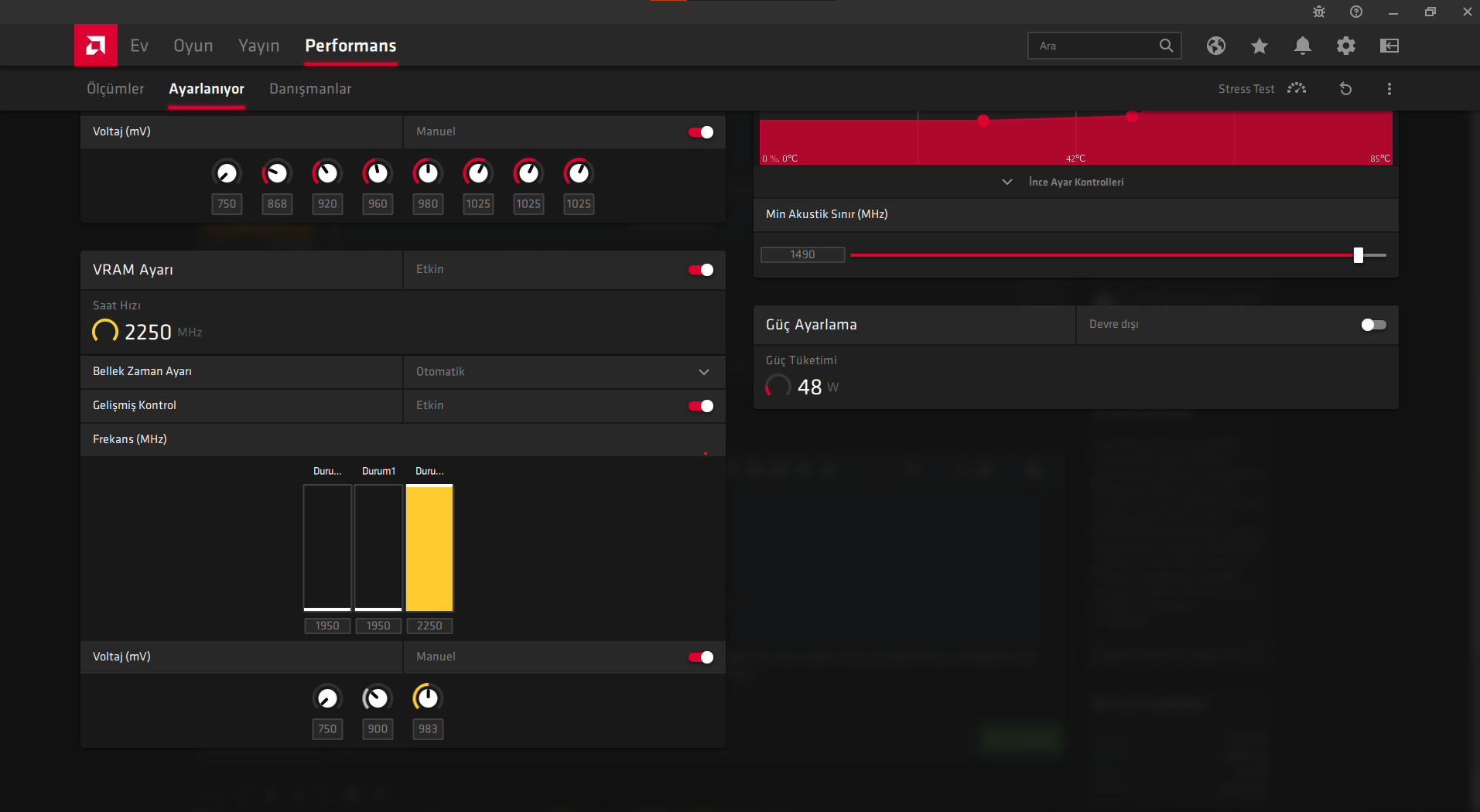The height and width of the screenshot is (812, 1480).
Task: Open the Yayın tab
Action: tap(259, 46)
